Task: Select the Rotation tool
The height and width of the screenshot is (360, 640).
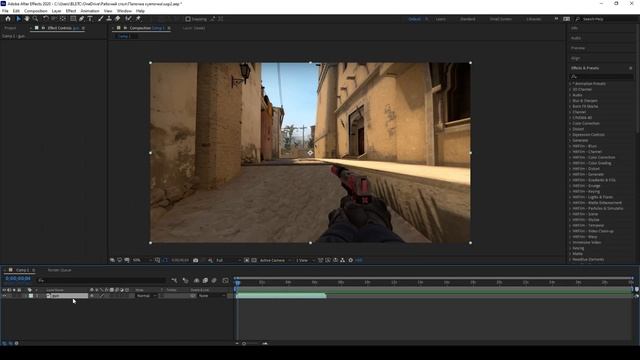Action: [46, 19]
